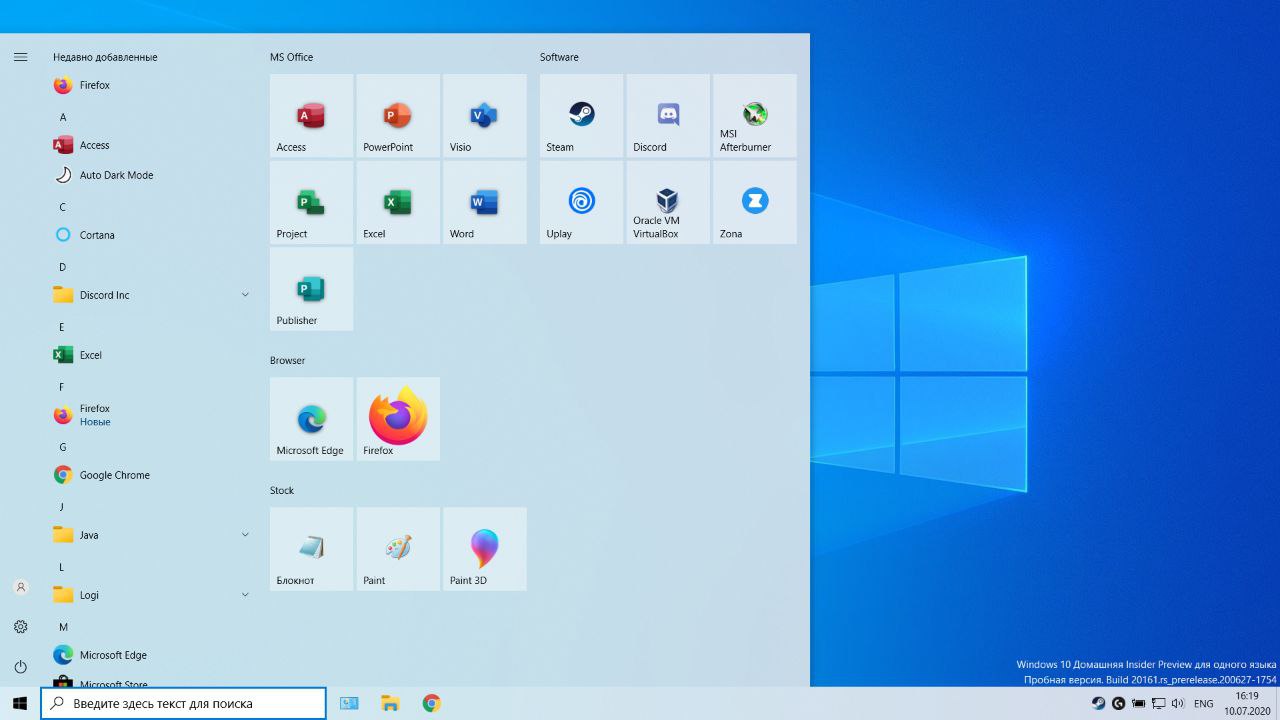The image size is (1280, 720).
Task: Open the Access tile in MS Office group
Action: (x=311, y=115)
